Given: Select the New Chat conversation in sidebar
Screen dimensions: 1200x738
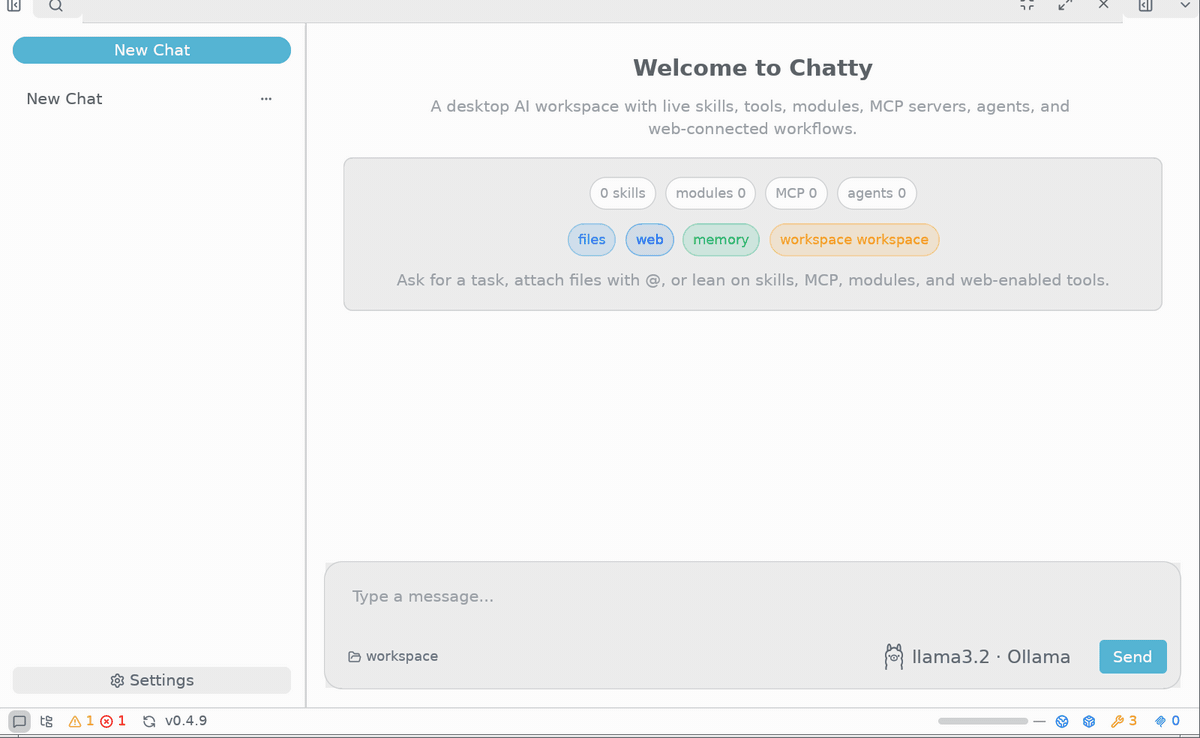Looking at the screenshot, I should pyautogui.click(x=152, y=99).
